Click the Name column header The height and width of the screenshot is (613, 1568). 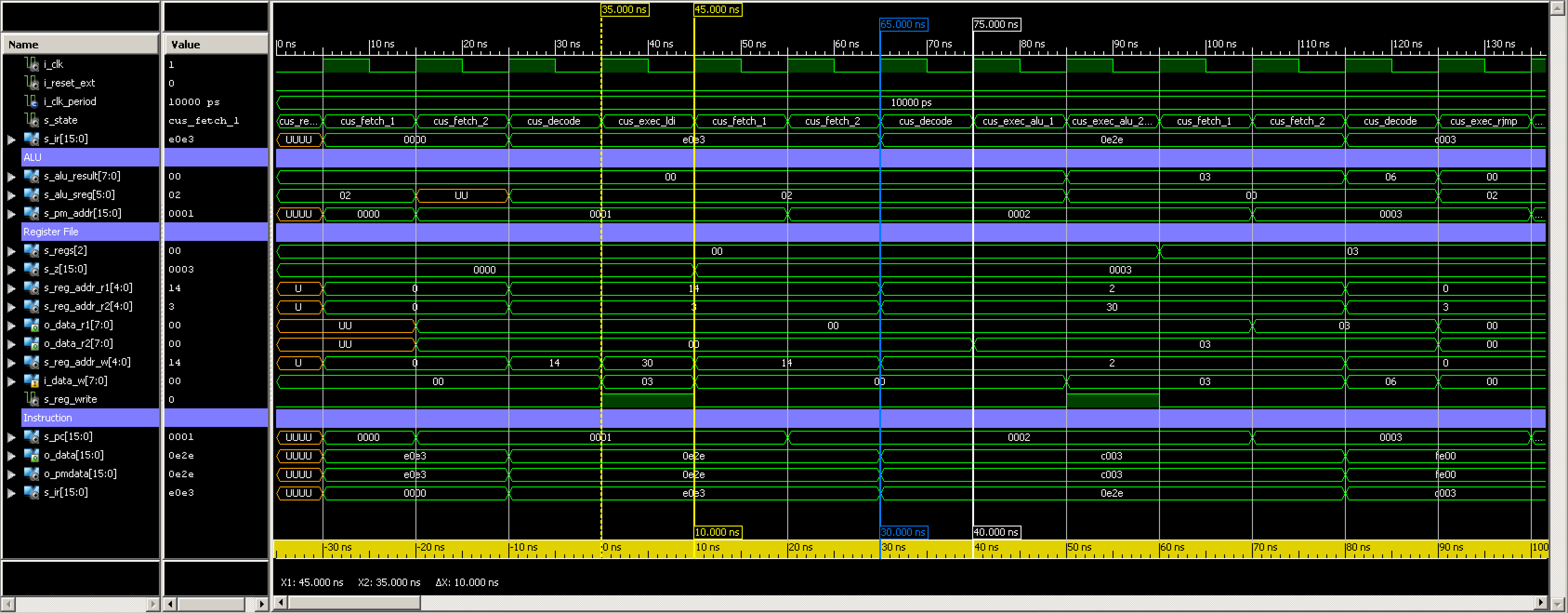(79, 44)
